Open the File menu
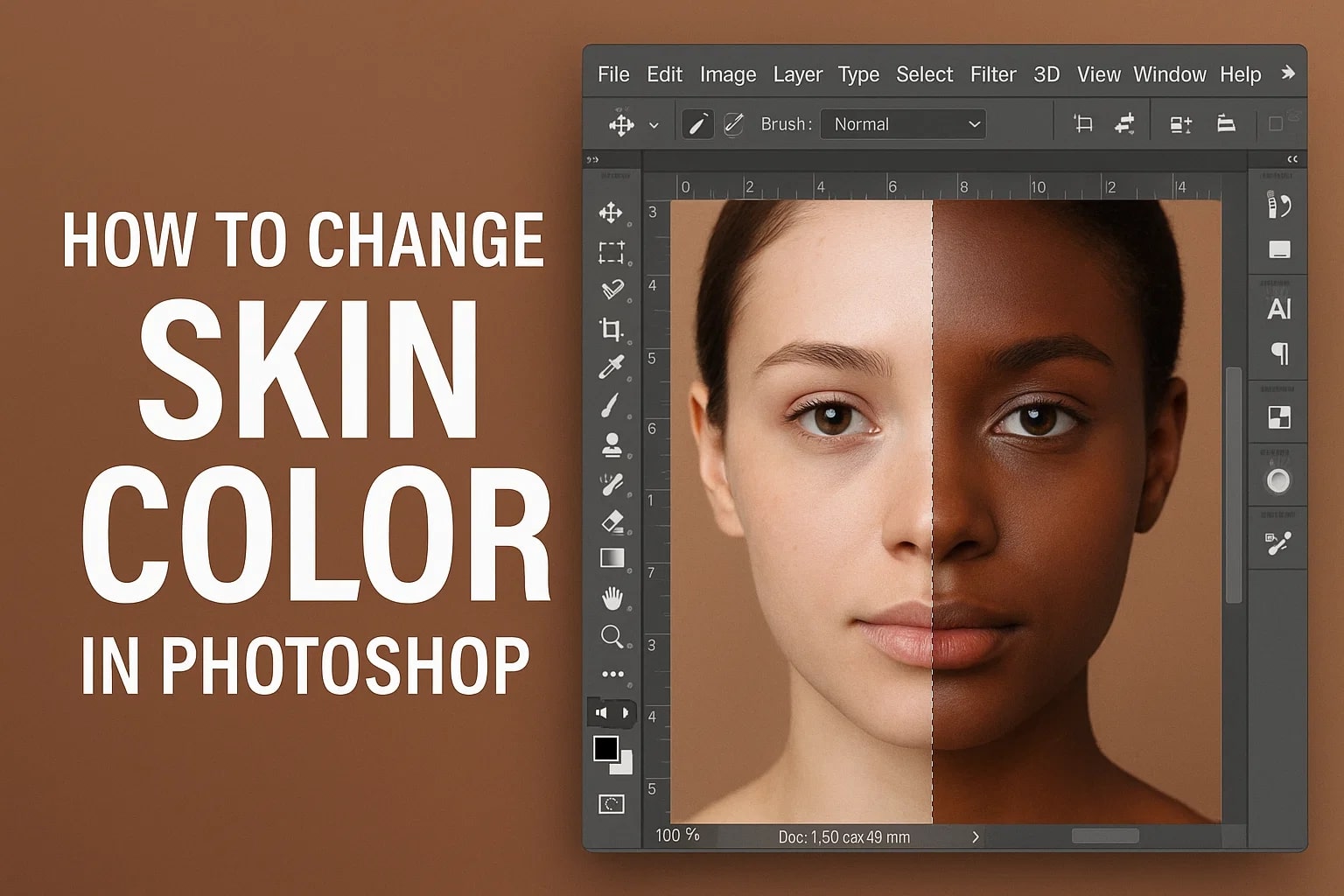The width and height of the screenshot is (1344, 896). tap(613, 74)
